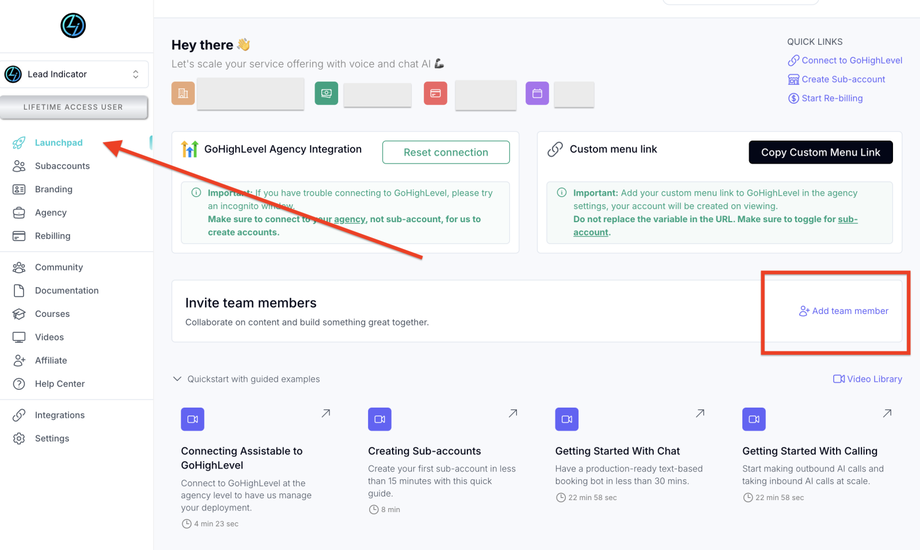
Task: Click the Rebilling card icon
Action: [x=19, y=236]
